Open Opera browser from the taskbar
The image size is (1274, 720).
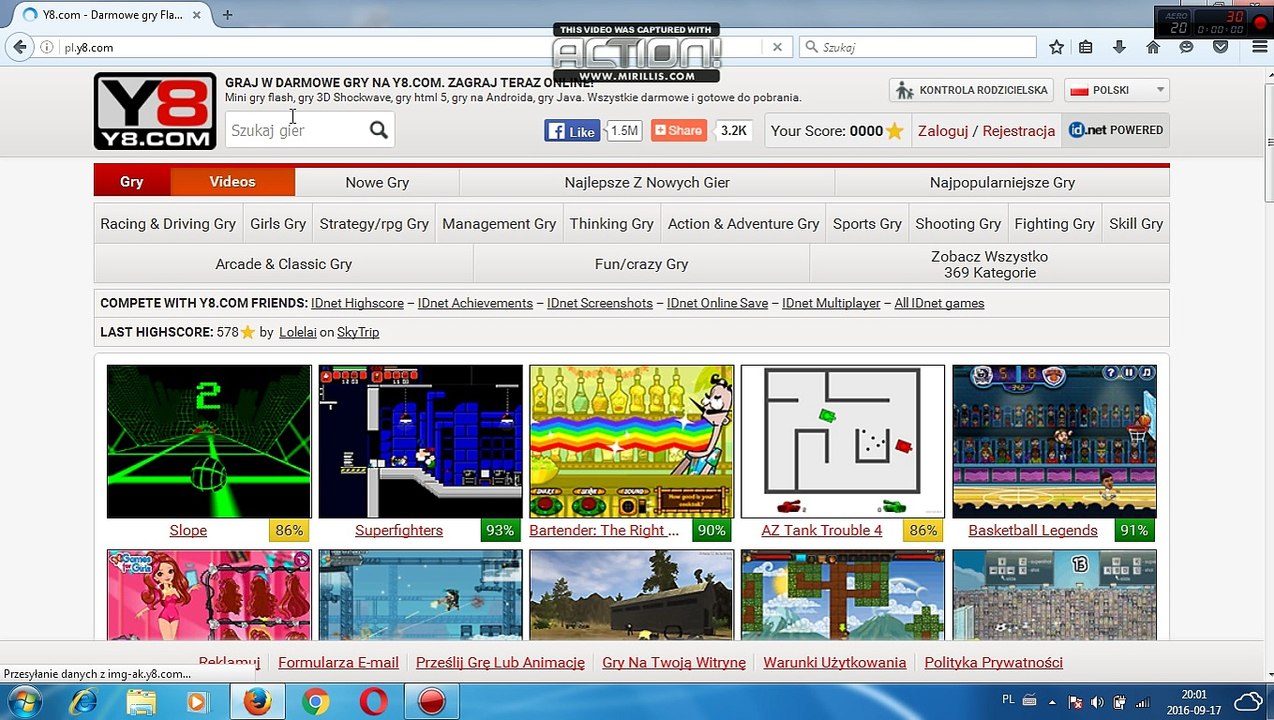point(373,702)
